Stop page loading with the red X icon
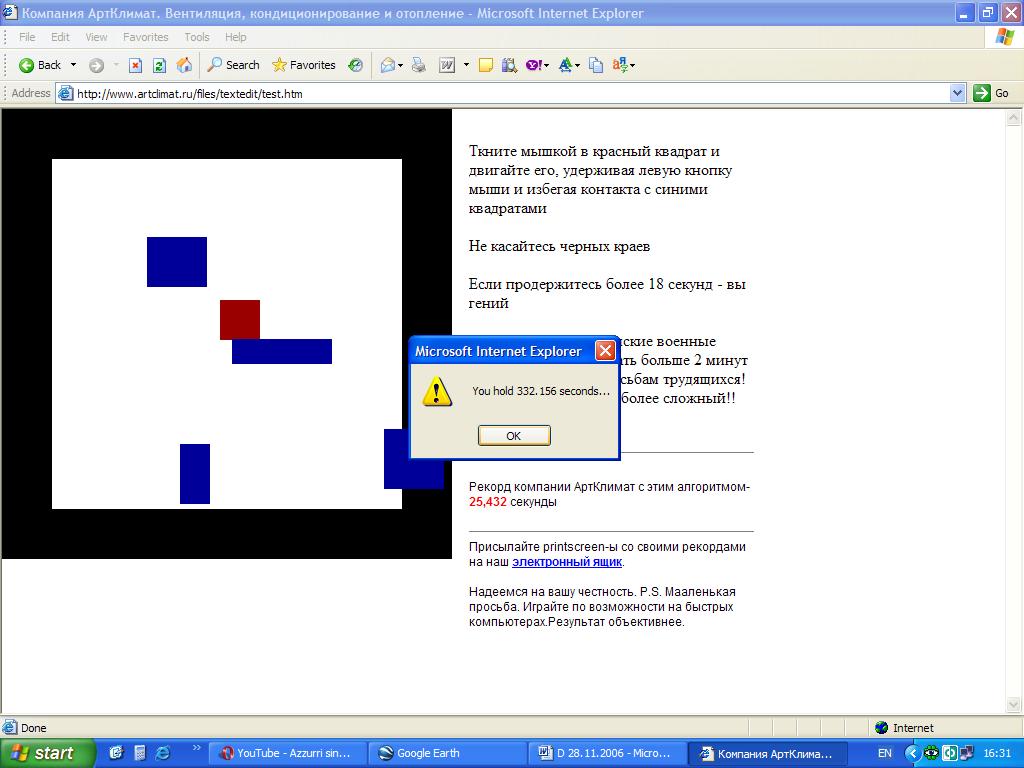1024x768 pixels. [x=135, y=65]
